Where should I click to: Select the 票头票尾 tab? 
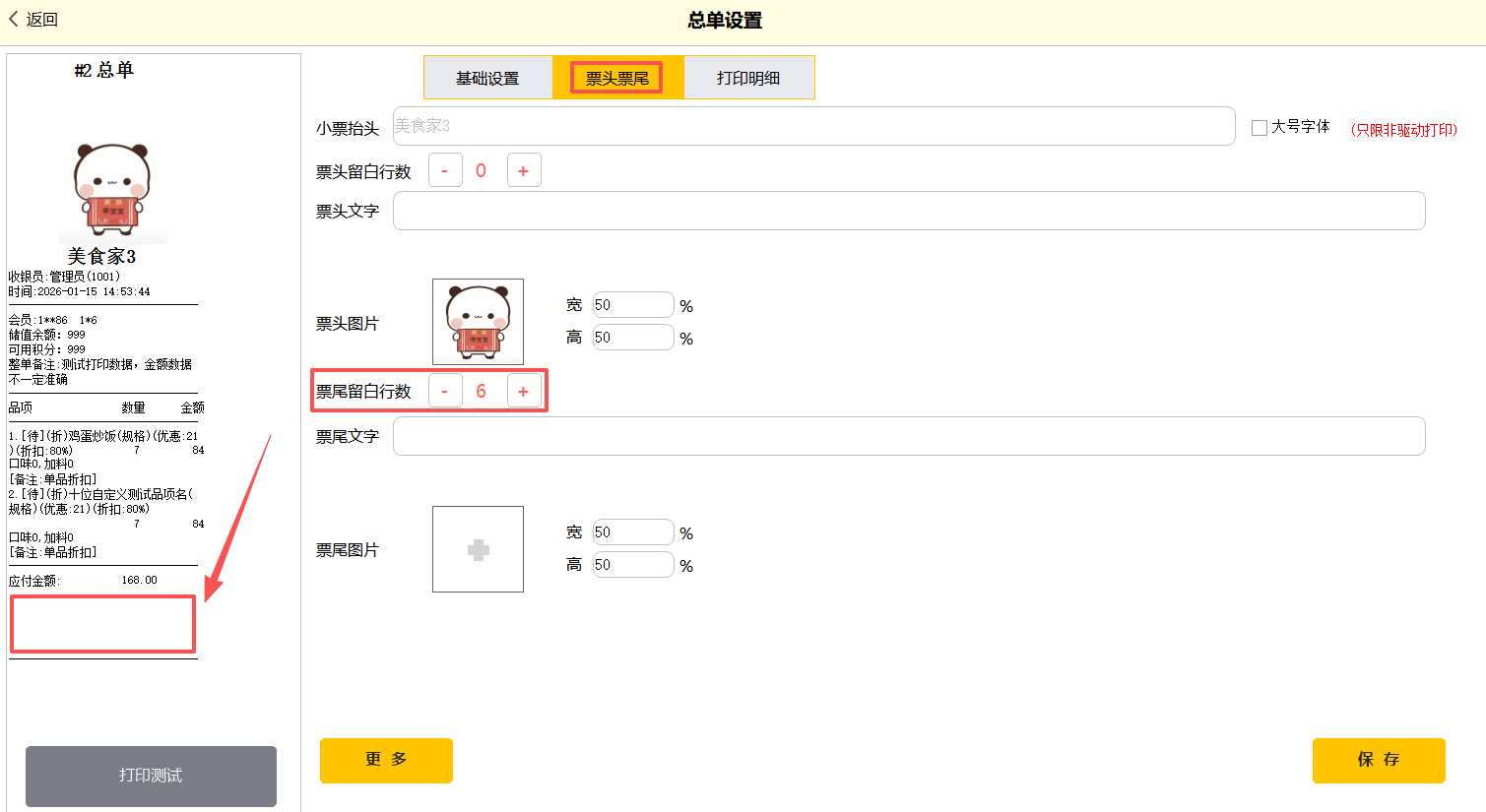tap(617, 78)
